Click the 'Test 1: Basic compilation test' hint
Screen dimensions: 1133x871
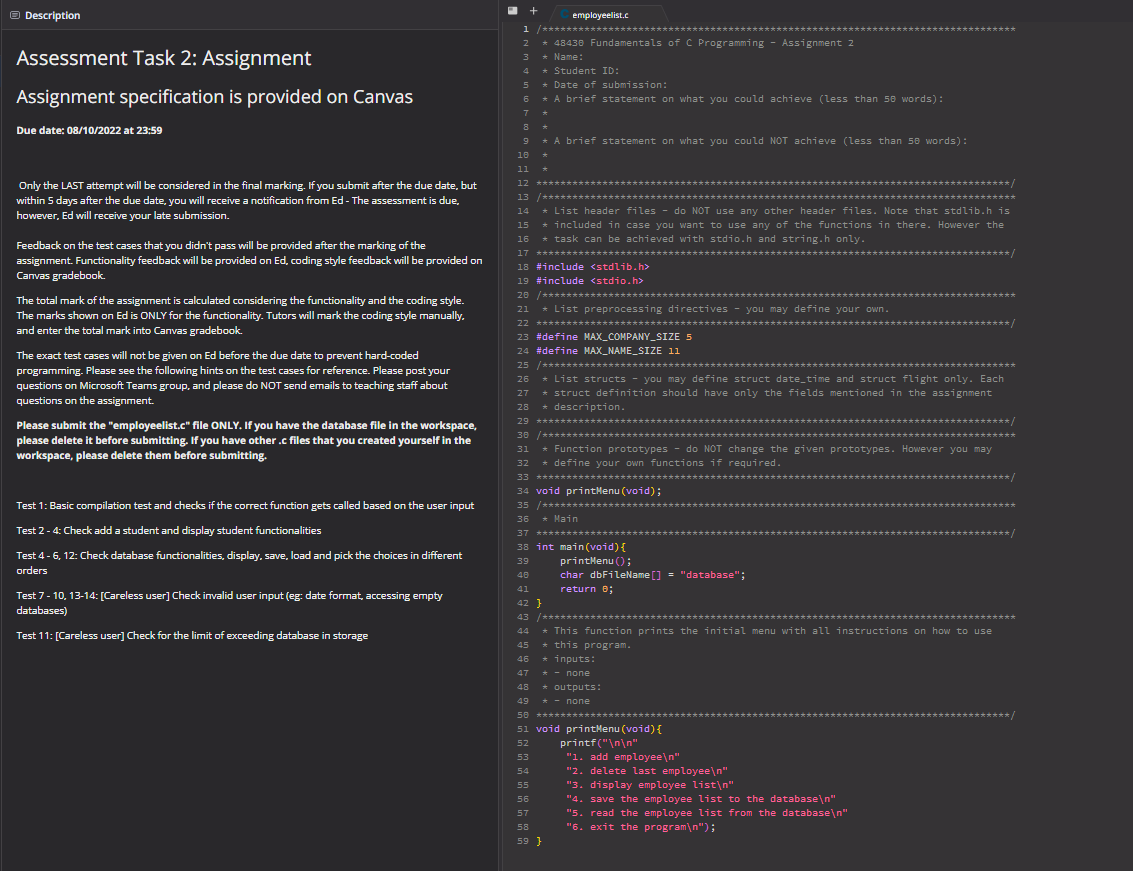[x=246, y=505]
